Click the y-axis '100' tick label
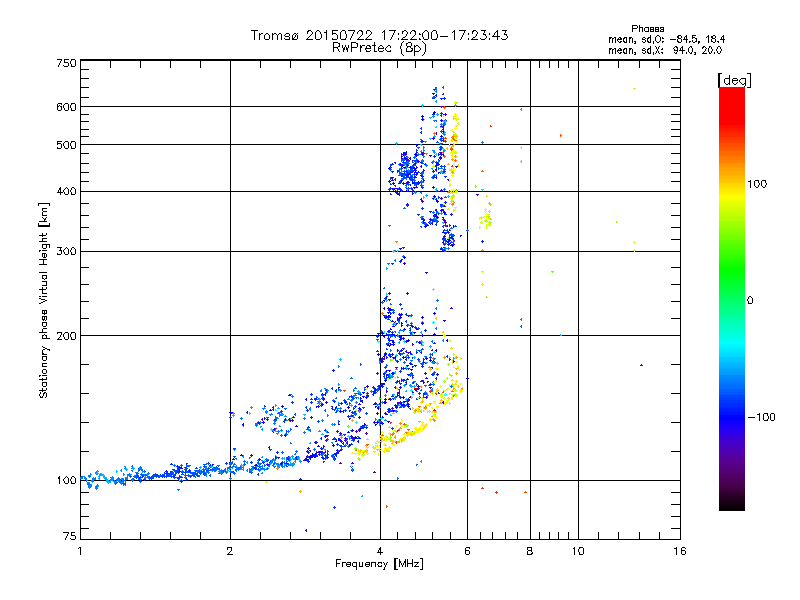Screen dimensions: 800x600 tap(66, 480)
